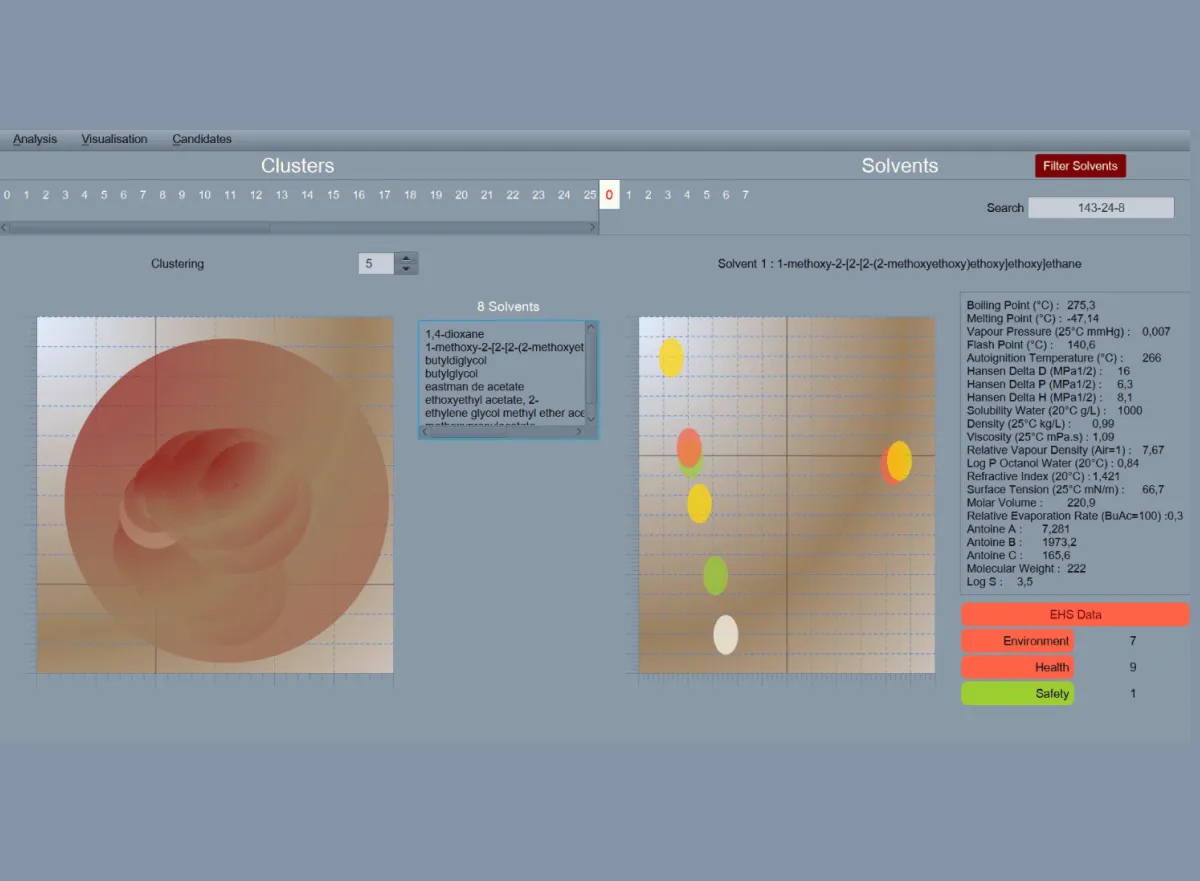This screenshot has width=1200, height=881.
Task: Click the white ellipse in solvent plot
Action: (725, 635)
